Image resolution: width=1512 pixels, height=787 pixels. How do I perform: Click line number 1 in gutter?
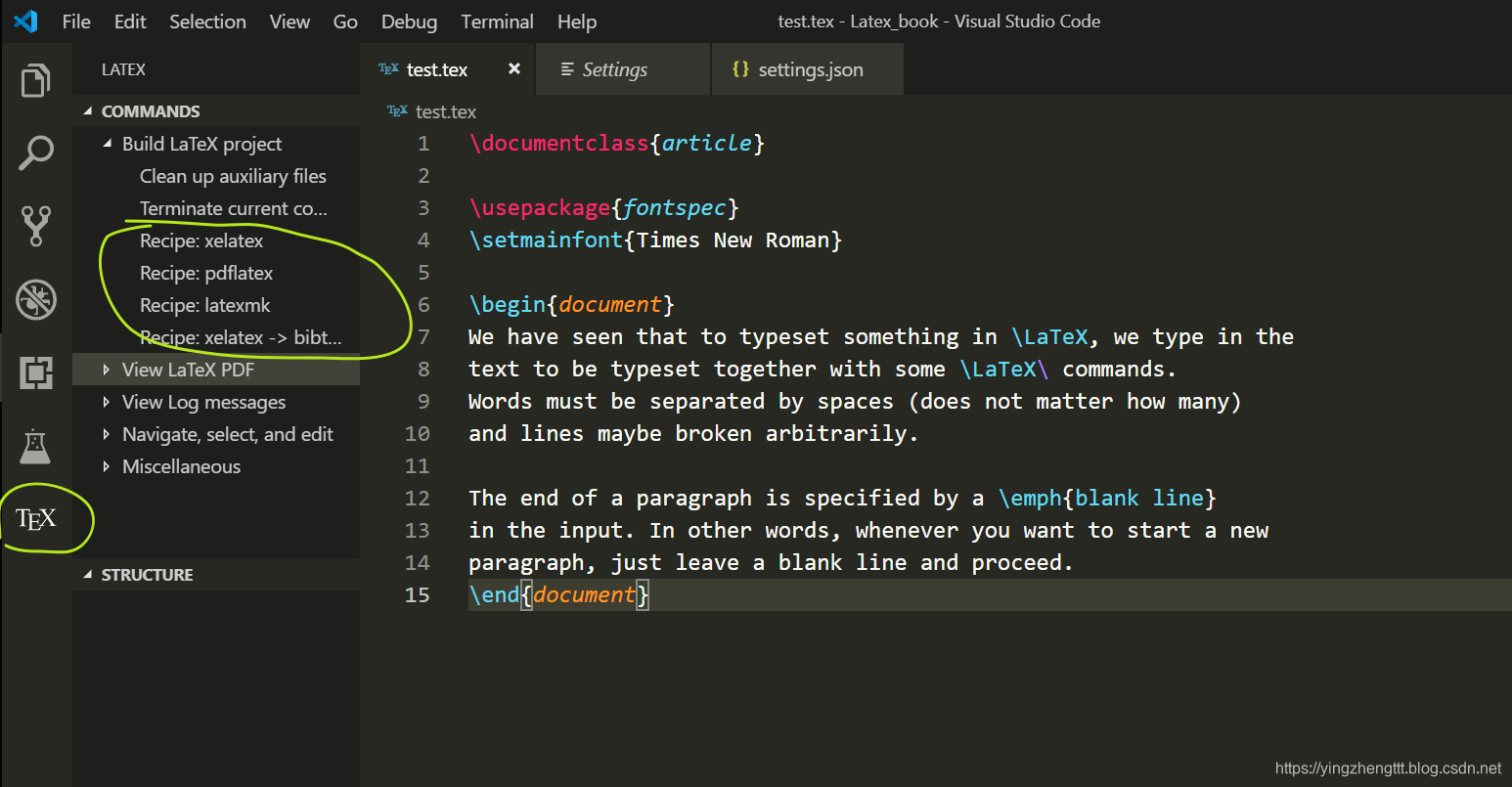pos(423,144)
